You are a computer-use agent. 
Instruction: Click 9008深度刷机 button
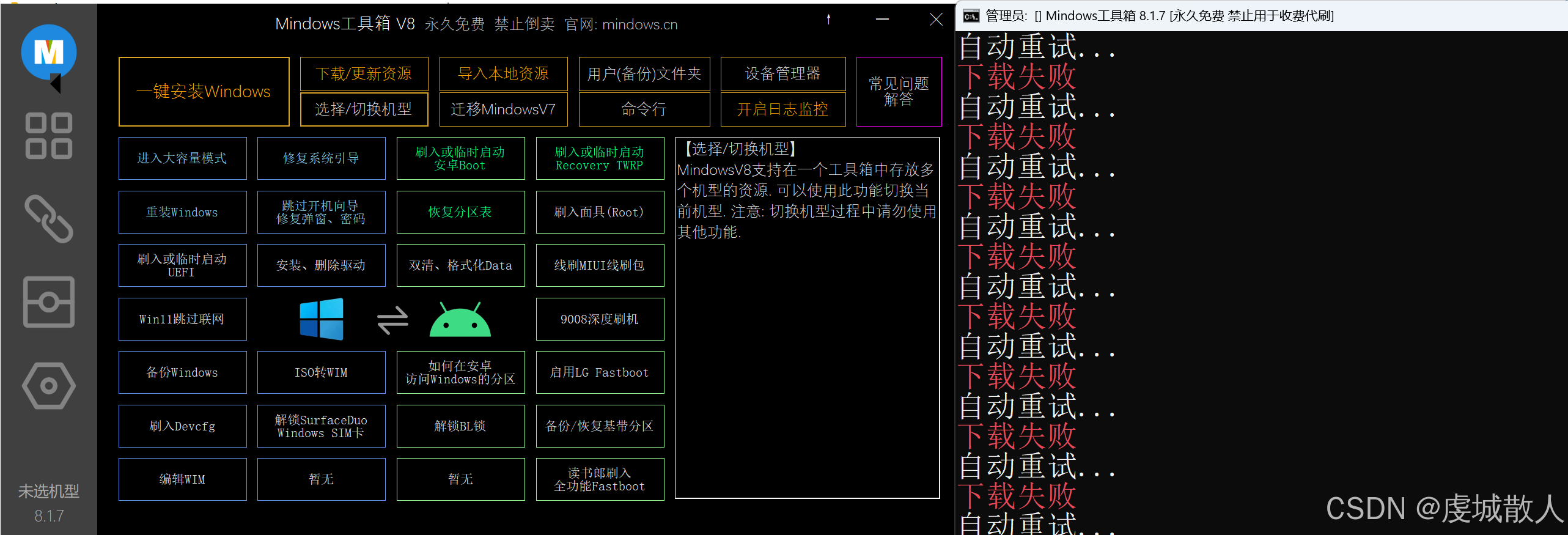600,319
